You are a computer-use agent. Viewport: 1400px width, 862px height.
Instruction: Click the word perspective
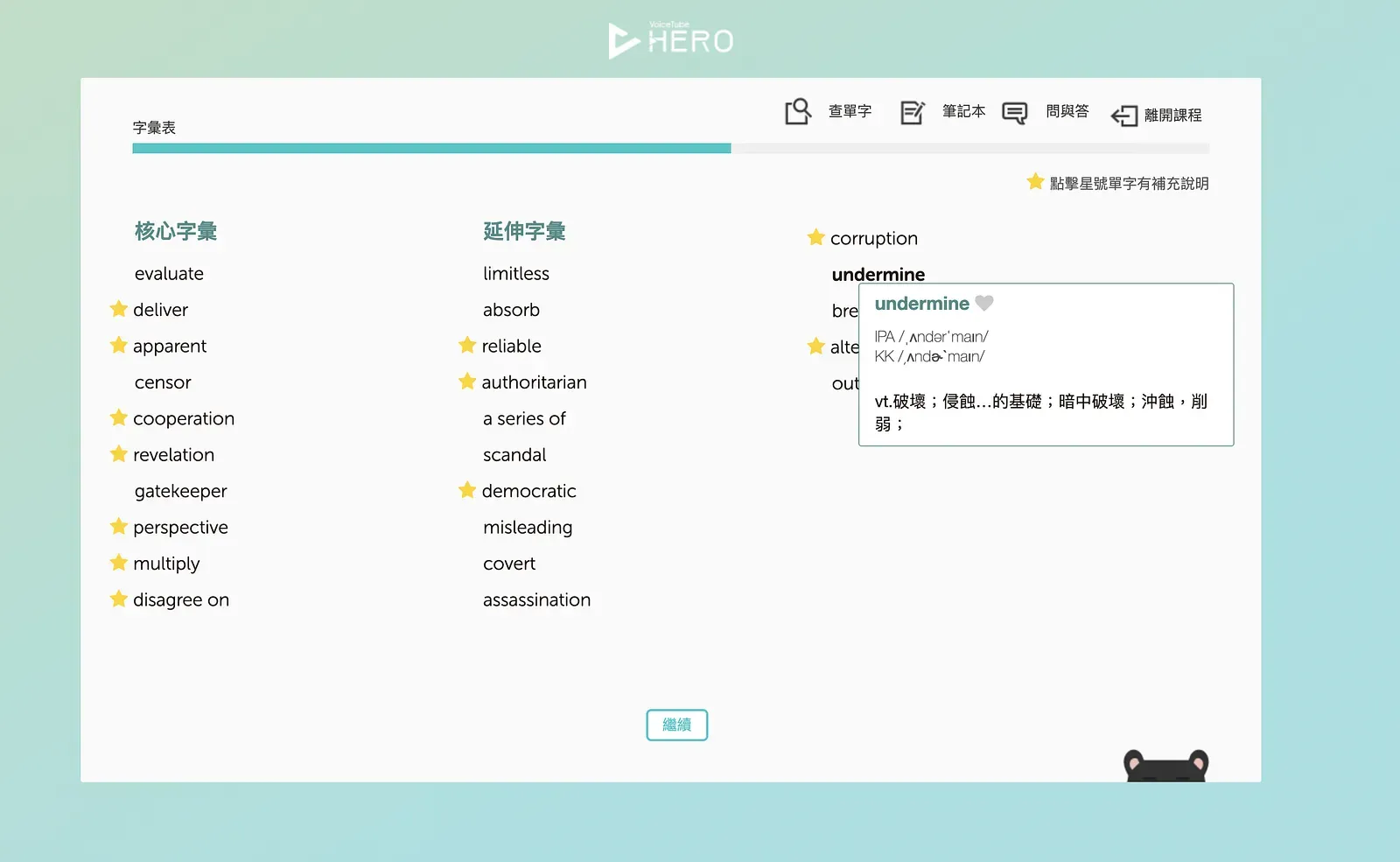point(180,528)
